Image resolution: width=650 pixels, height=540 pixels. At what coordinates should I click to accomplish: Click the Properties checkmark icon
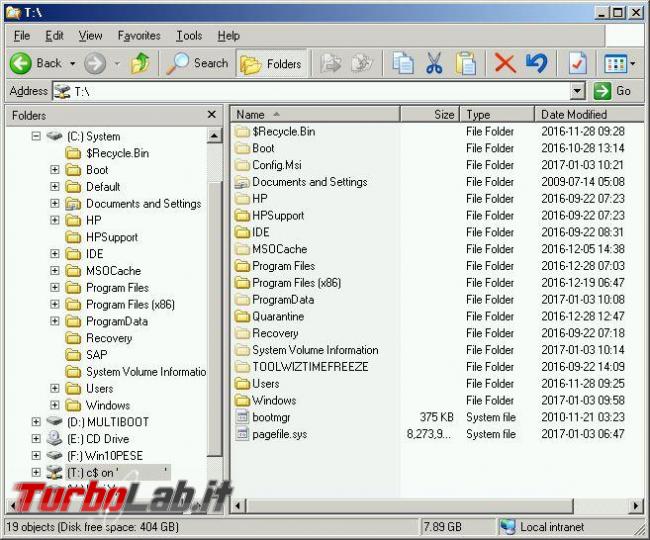577,63
